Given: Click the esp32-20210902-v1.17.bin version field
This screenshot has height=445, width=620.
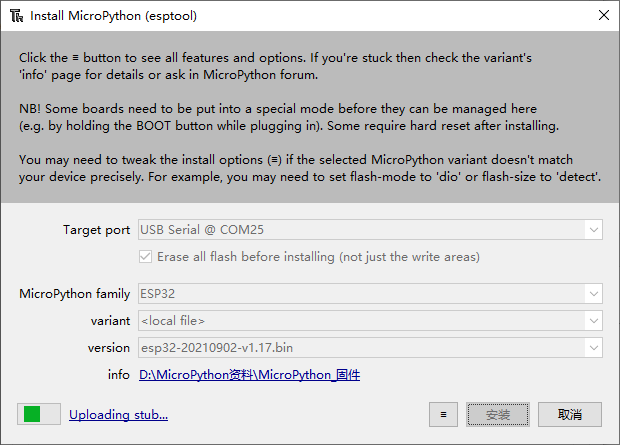Looking at the screenshot, I should 370,348.
